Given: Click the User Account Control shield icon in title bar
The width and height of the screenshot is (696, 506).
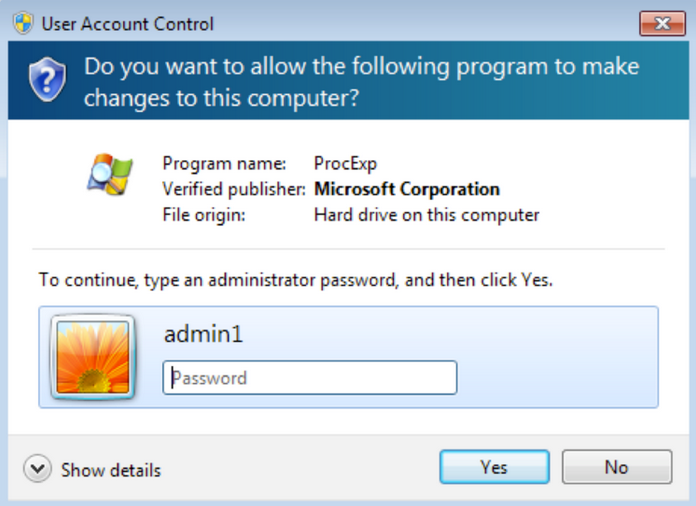Looking at the screenshot, I should (x=23, y=23).
